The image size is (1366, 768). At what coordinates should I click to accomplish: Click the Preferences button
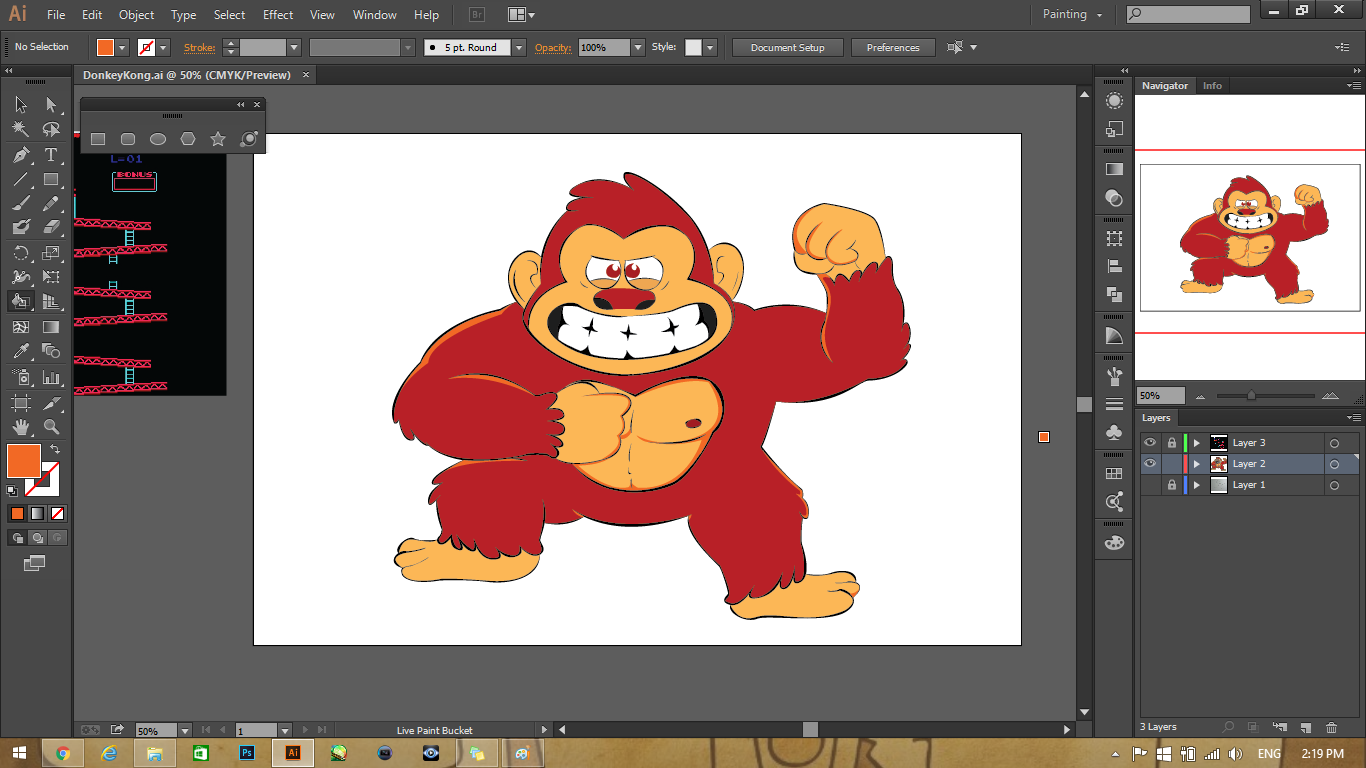pyautogui.click(x=893, y=47)
